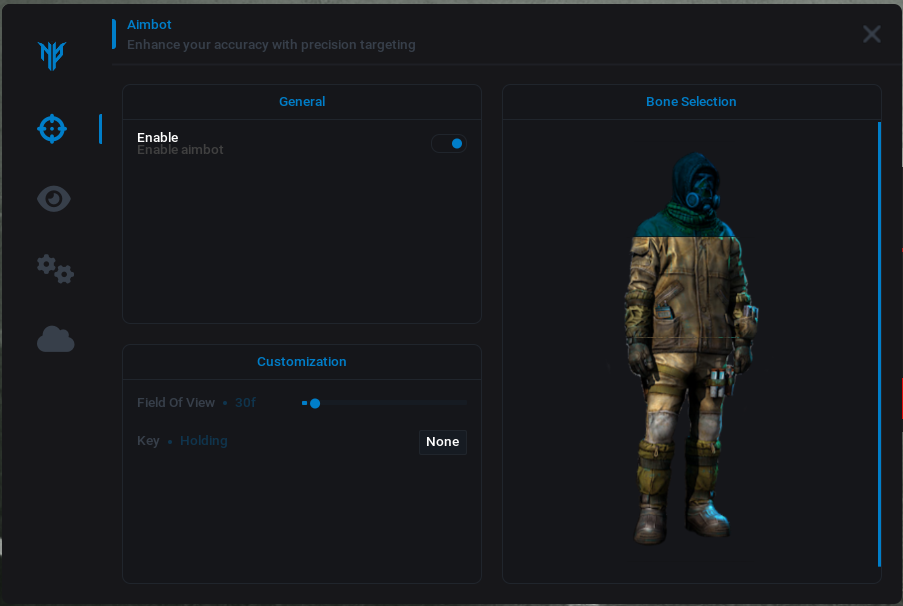Open the gears settings sidebar tab
Image resolution: width=903 pixels, height=606 pixels.
pos(55,269)
